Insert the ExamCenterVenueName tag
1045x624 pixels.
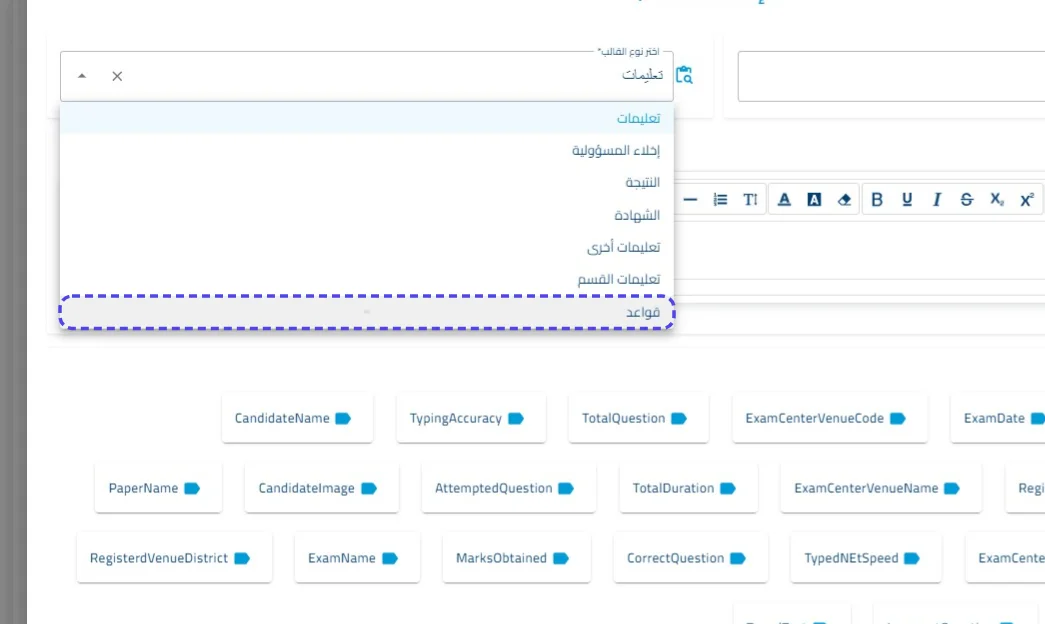[881, 488]
